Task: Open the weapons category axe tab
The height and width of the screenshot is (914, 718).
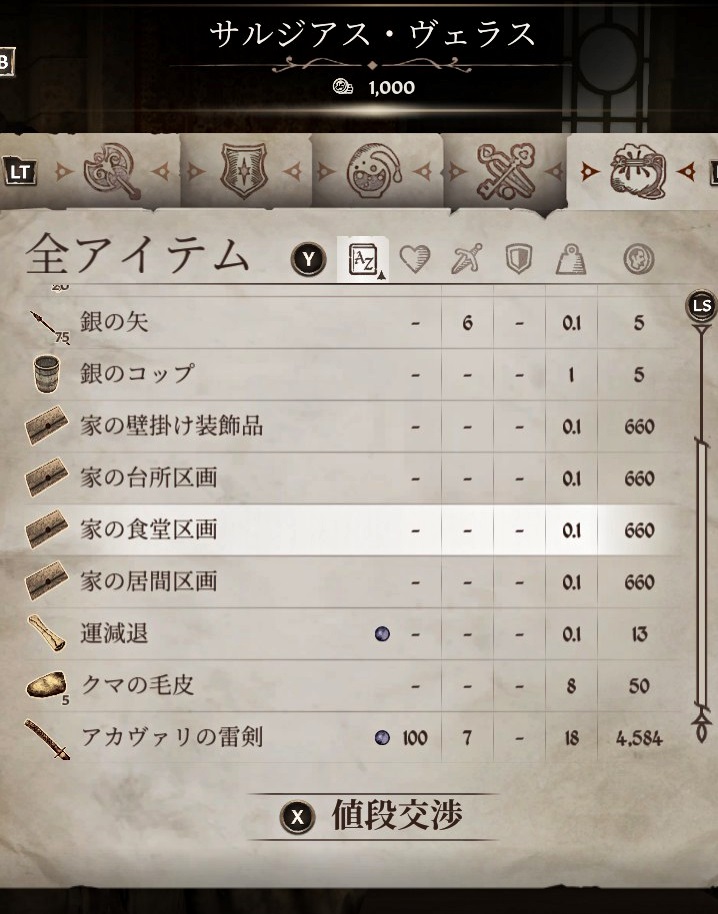Action: click(x=112, y=171)
